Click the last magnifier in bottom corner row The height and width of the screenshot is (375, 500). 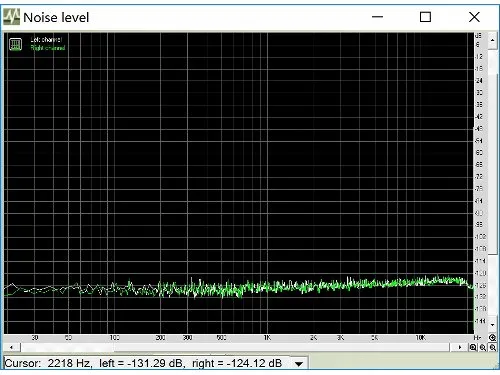pos(493,348)
